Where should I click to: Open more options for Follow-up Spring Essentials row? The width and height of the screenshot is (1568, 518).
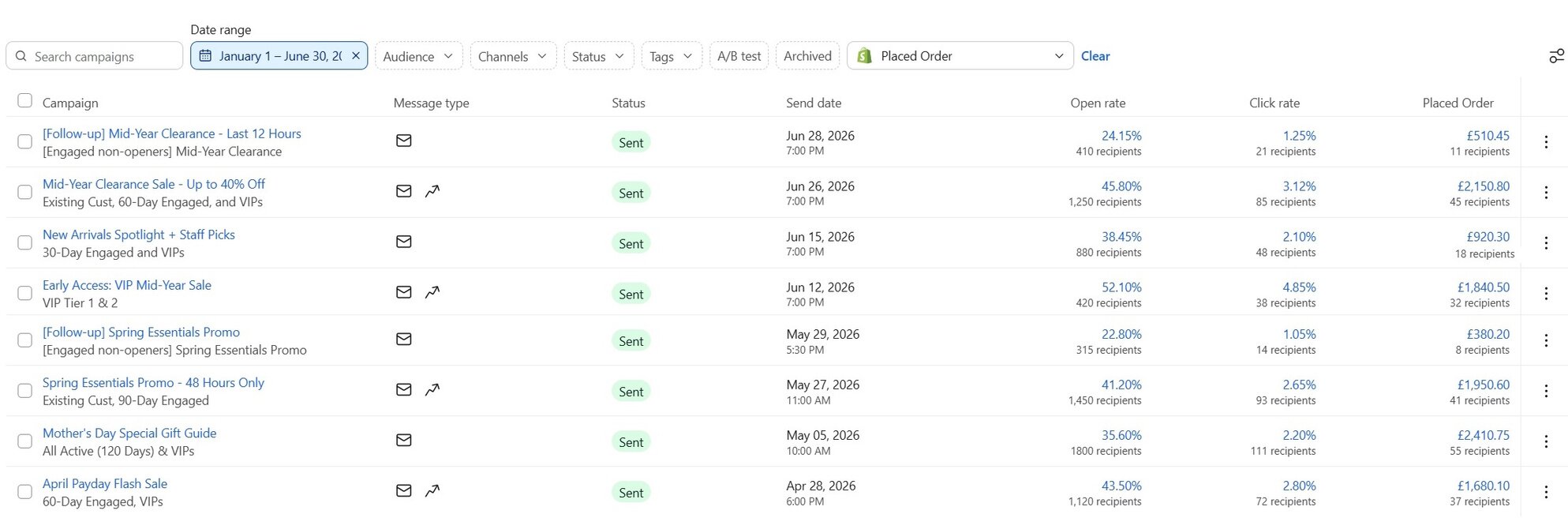click(1546, 340)
